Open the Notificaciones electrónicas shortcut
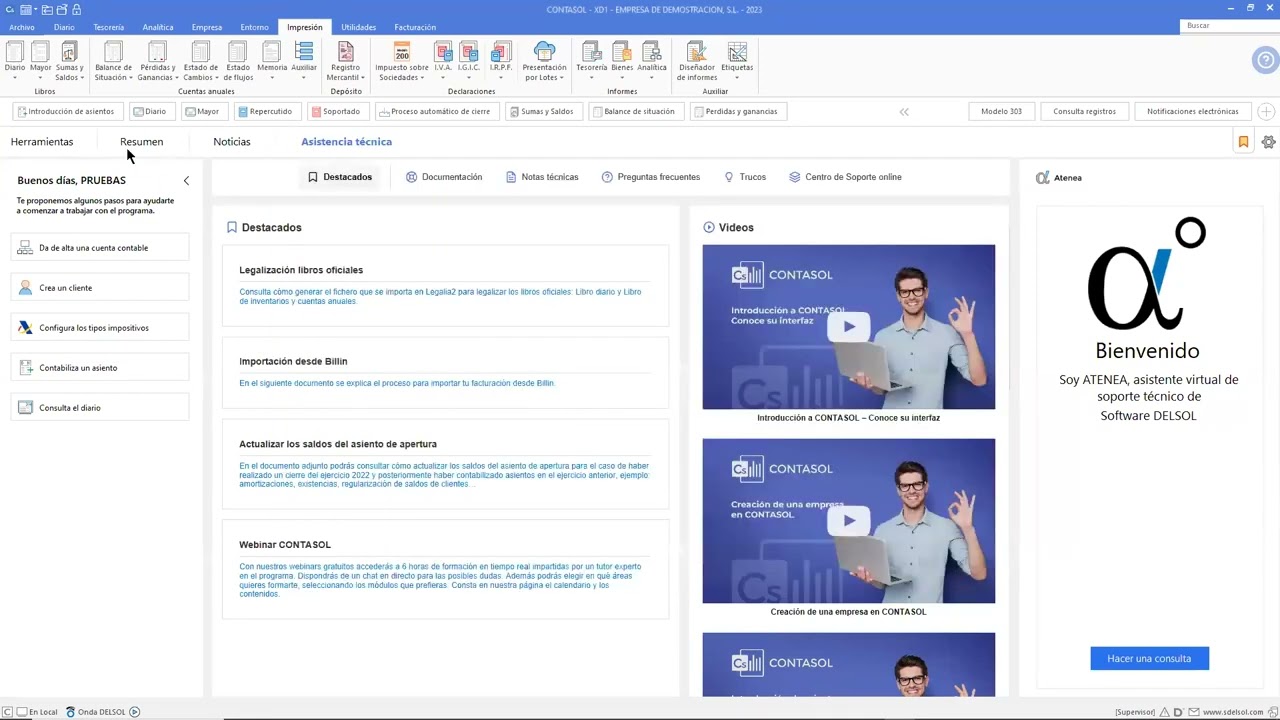 pyautogui.click(x=1192, y=112)
